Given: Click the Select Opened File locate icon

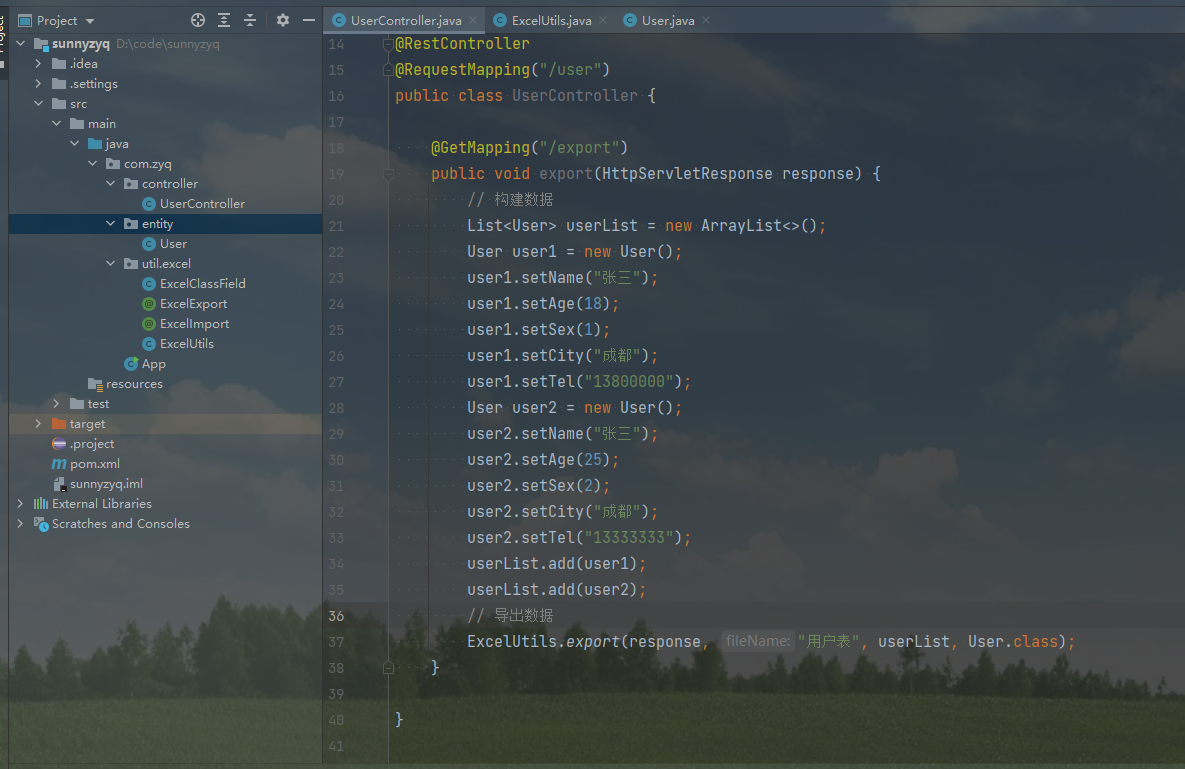Looking at the screenshot, I should tap(197, 20).
